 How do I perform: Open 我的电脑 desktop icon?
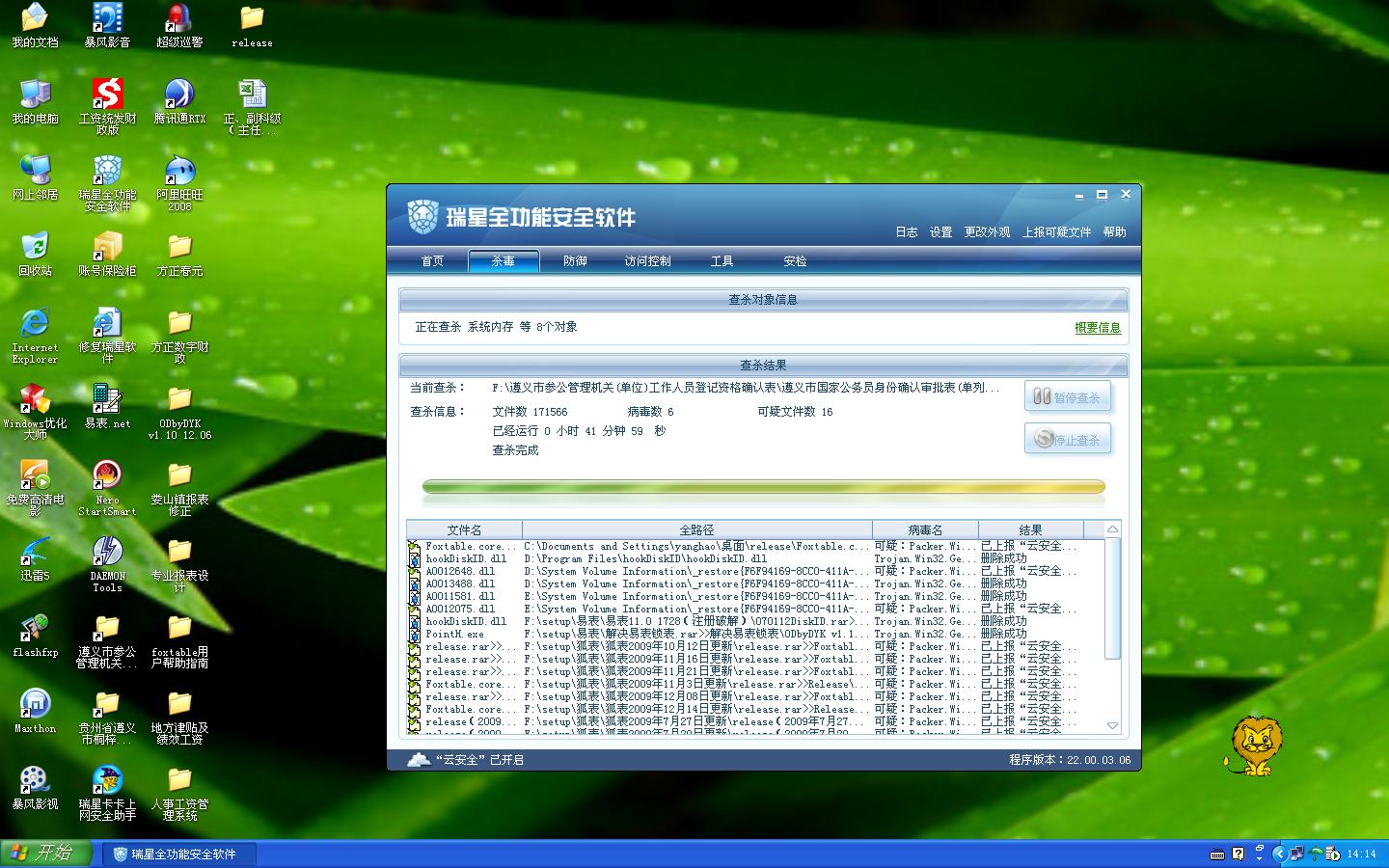pyautogui.click(x=35, y=101)
